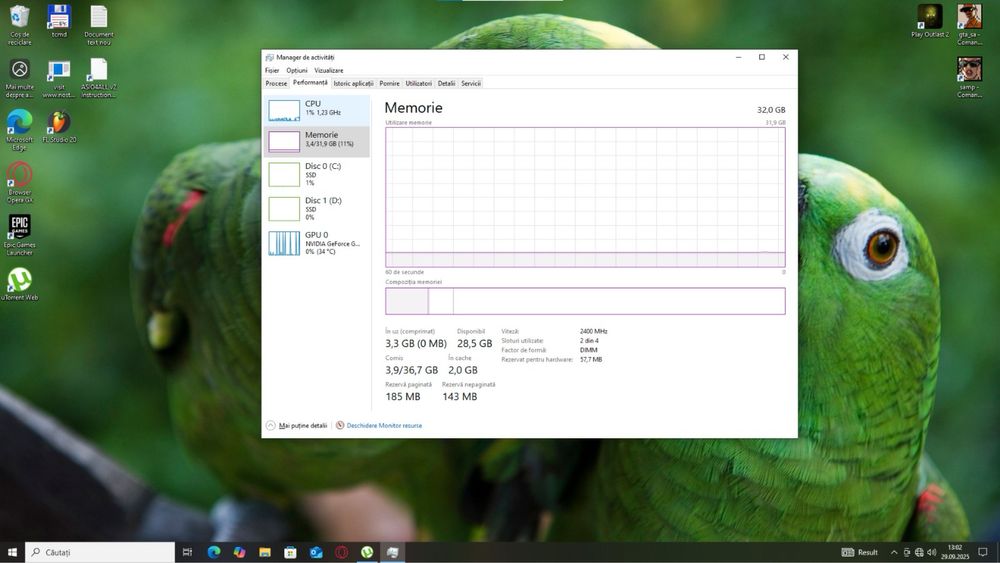Select the samp desktop shortcut

pos(969,78)
